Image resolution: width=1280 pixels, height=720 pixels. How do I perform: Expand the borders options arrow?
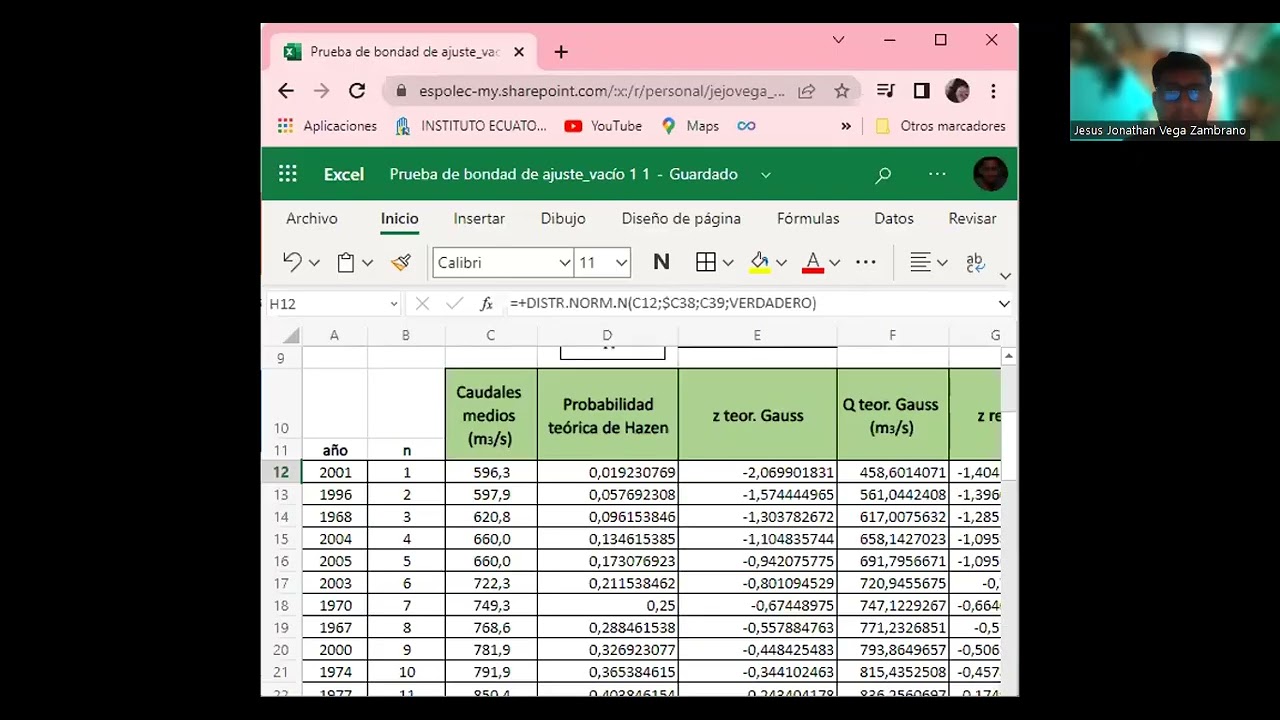[728, 263]
